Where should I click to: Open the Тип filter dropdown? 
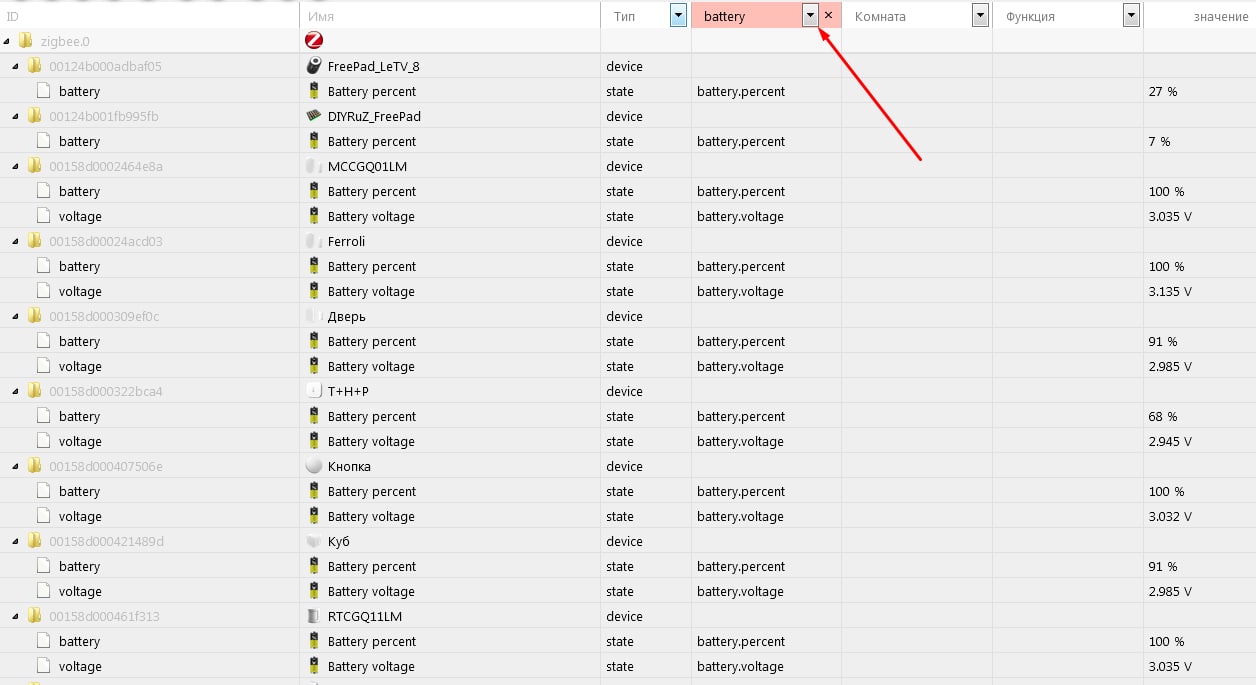678,15
